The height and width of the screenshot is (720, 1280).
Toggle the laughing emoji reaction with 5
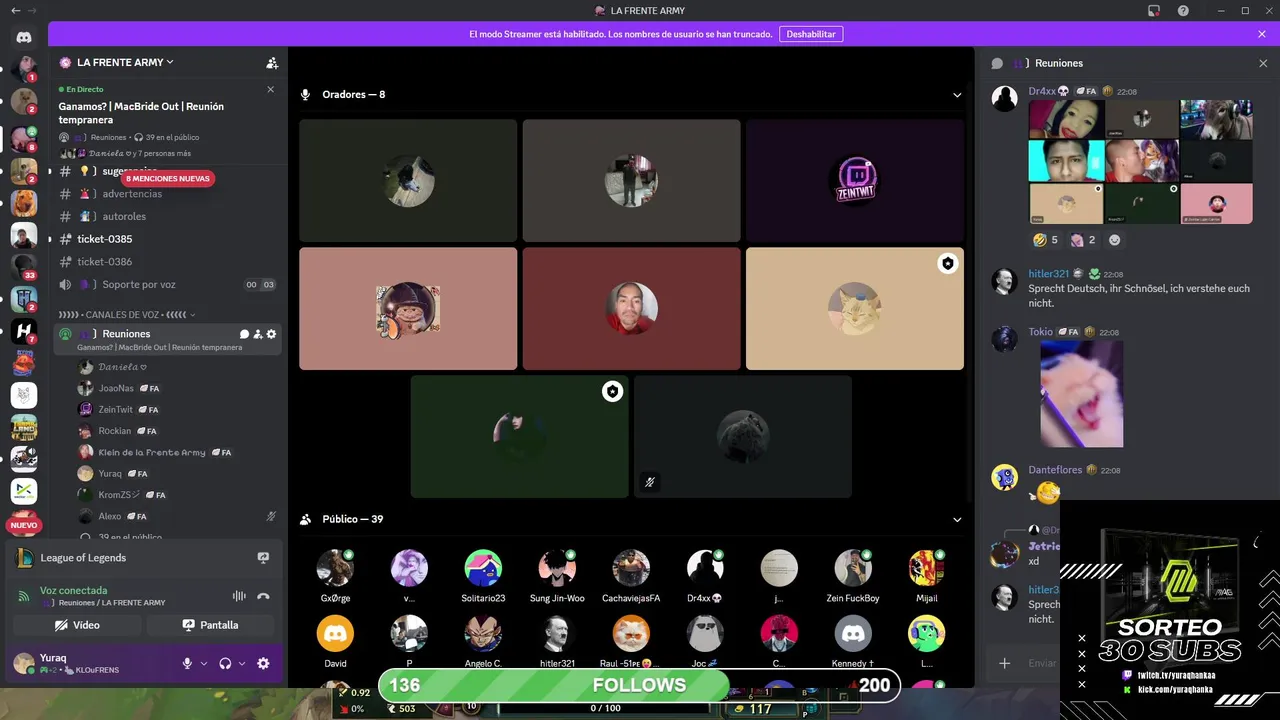1046,240
